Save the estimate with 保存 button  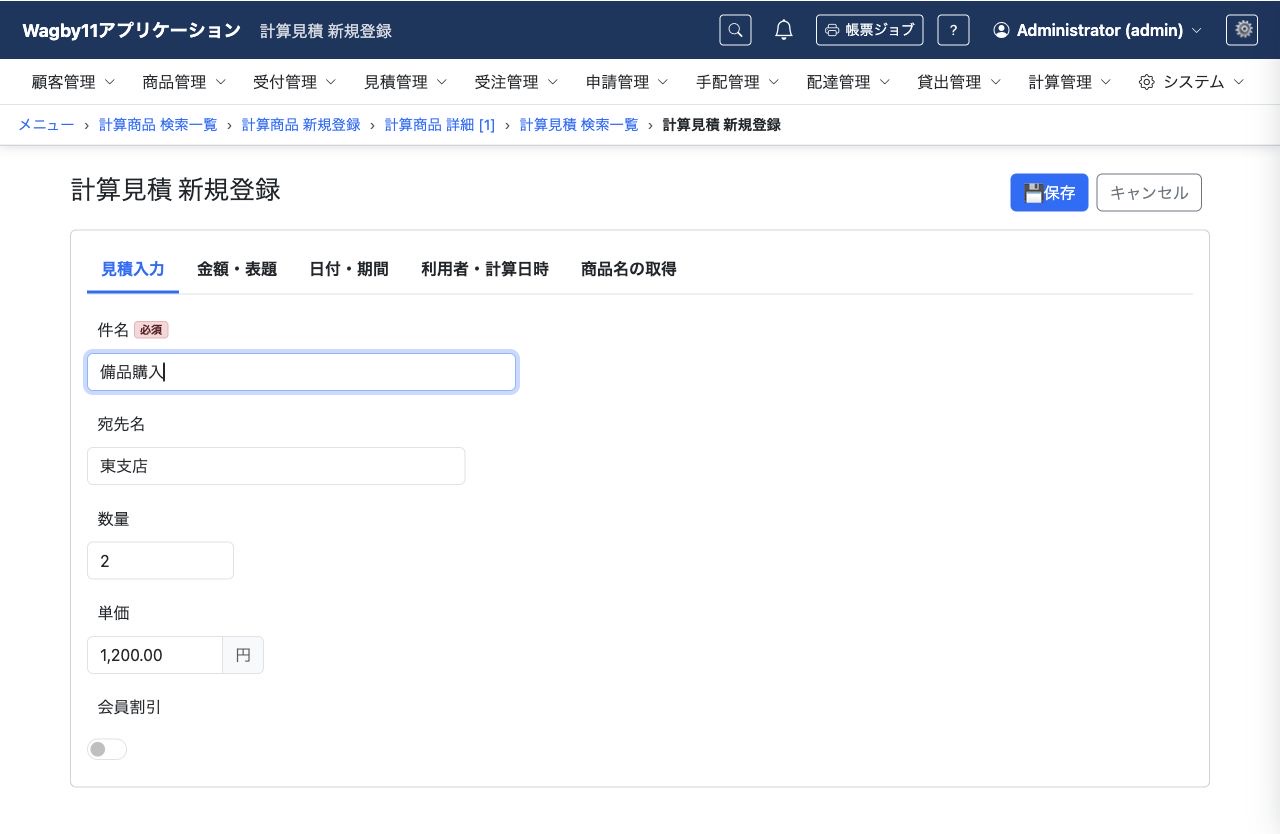(1049, 193)
